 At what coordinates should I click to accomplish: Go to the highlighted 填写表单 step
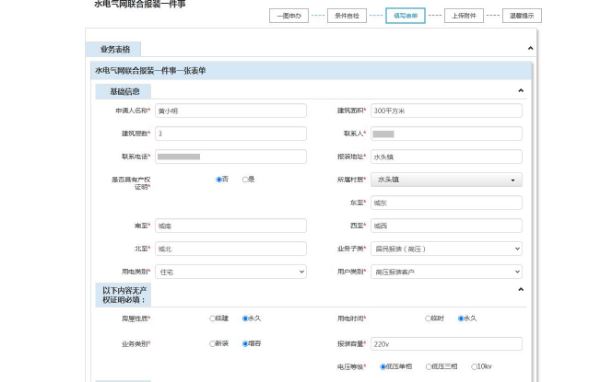point(405,16)
